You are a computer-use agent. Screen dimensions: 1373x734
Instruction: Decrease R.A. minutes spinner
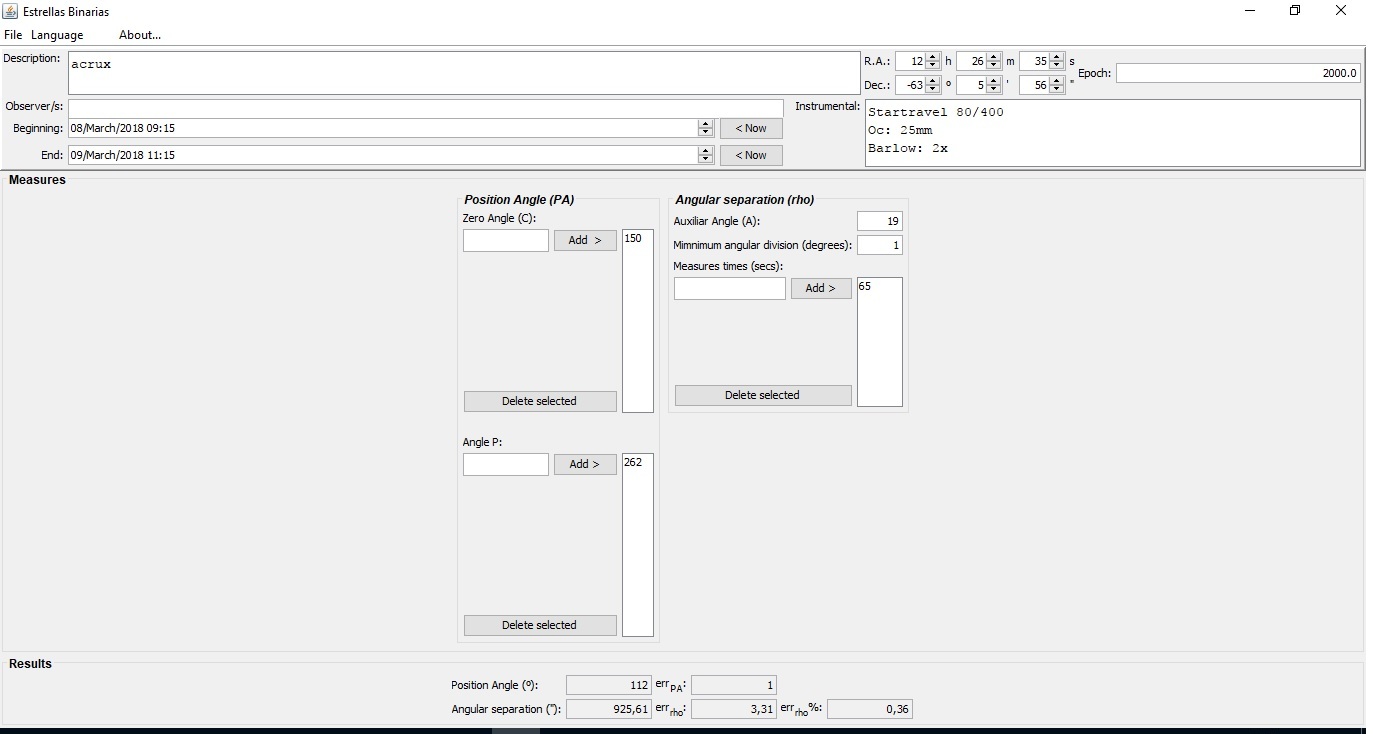994,65
